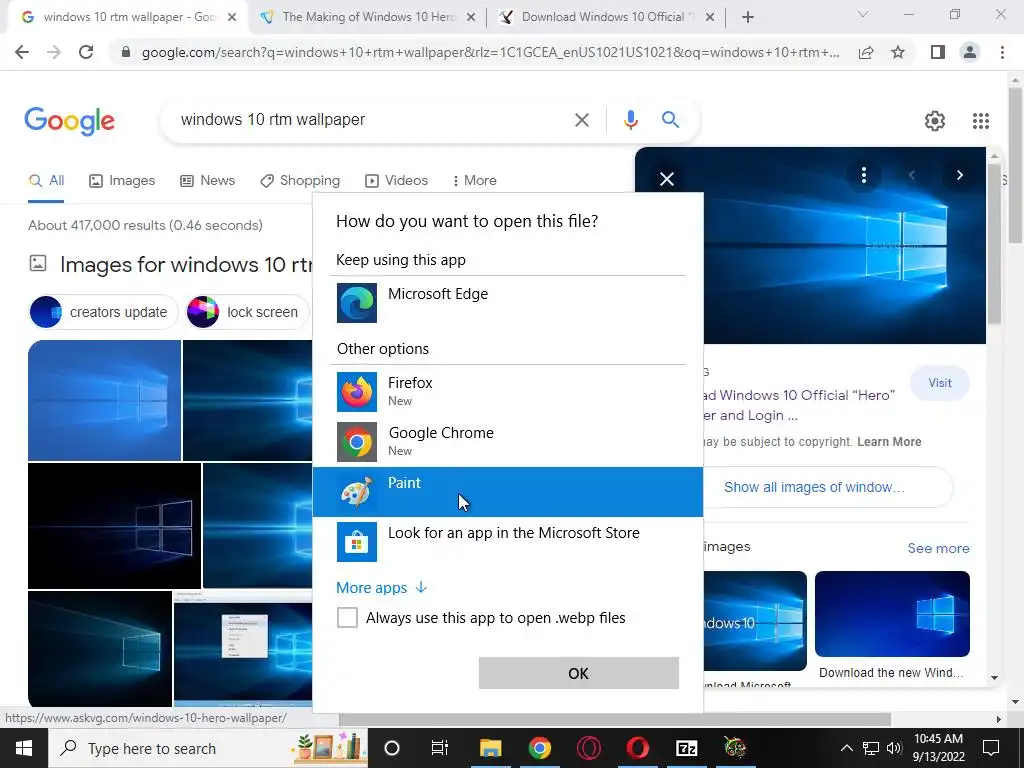Go forward in Chrome
Viewport: 1024px width, 768px height.
(x=54, y=52)
